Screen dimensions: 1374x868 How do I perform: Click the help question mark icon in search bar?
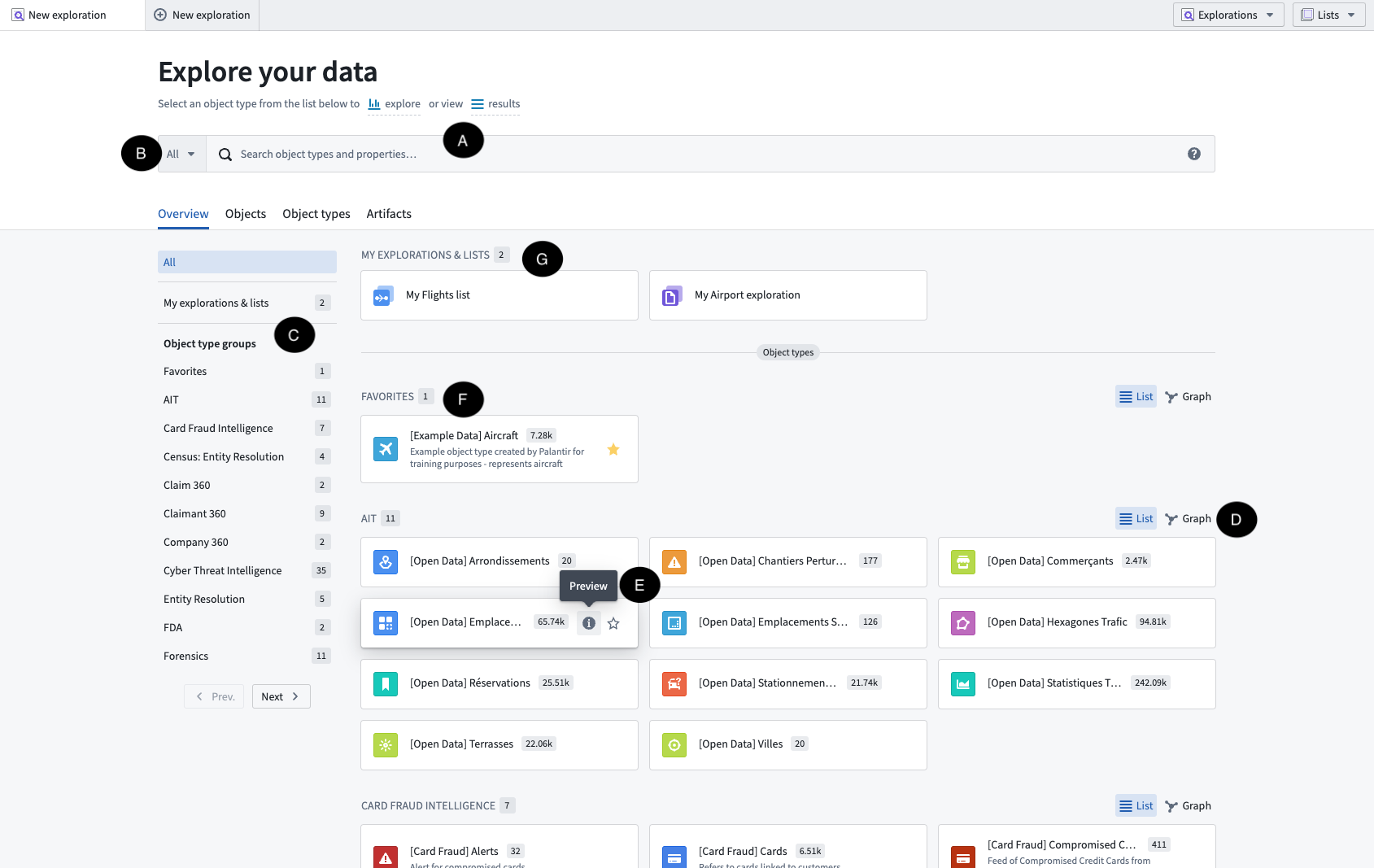tap(1193, 154)
